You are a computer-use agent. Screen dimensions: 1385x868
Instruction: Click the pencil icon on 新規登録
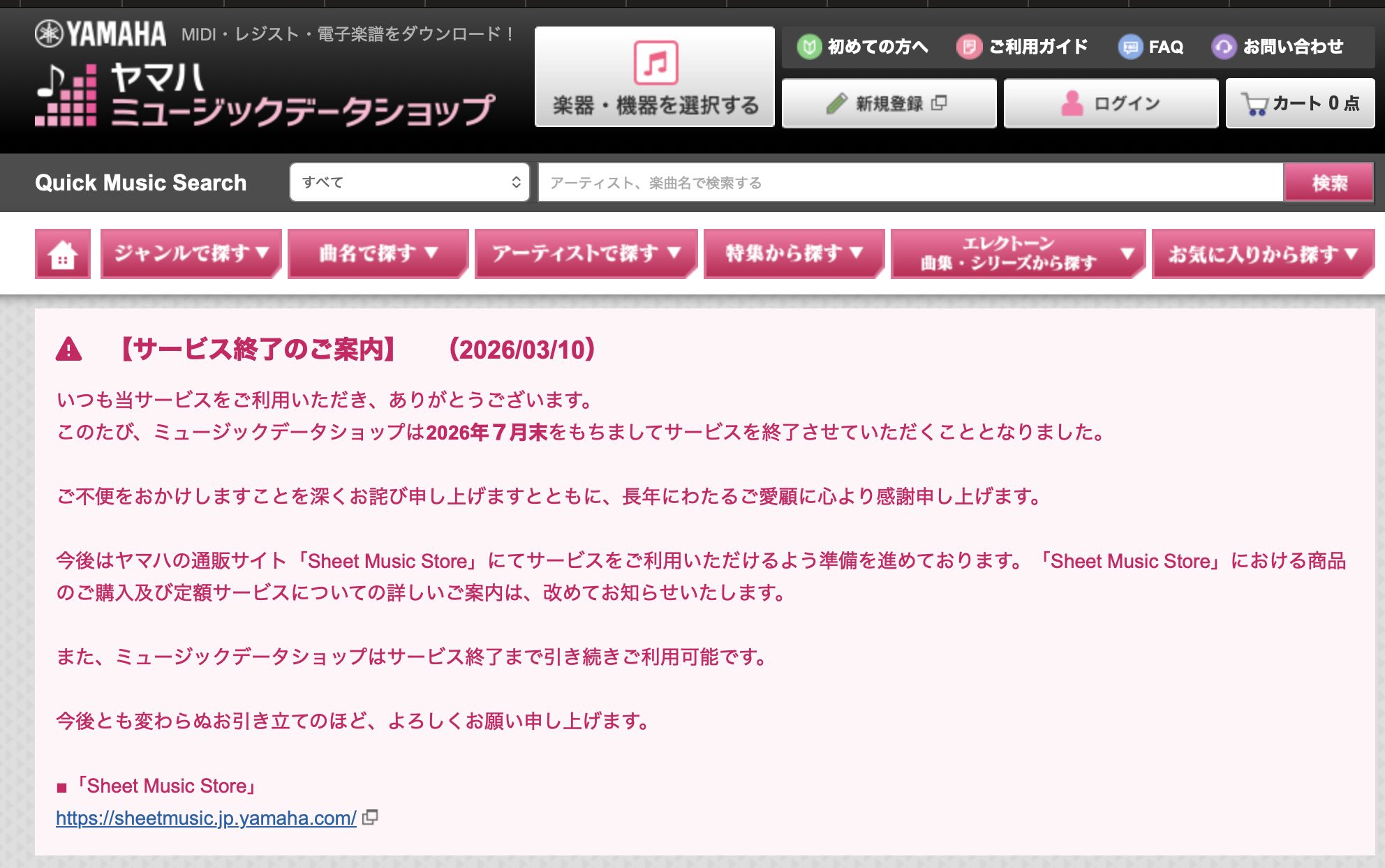tap(836, 103)
